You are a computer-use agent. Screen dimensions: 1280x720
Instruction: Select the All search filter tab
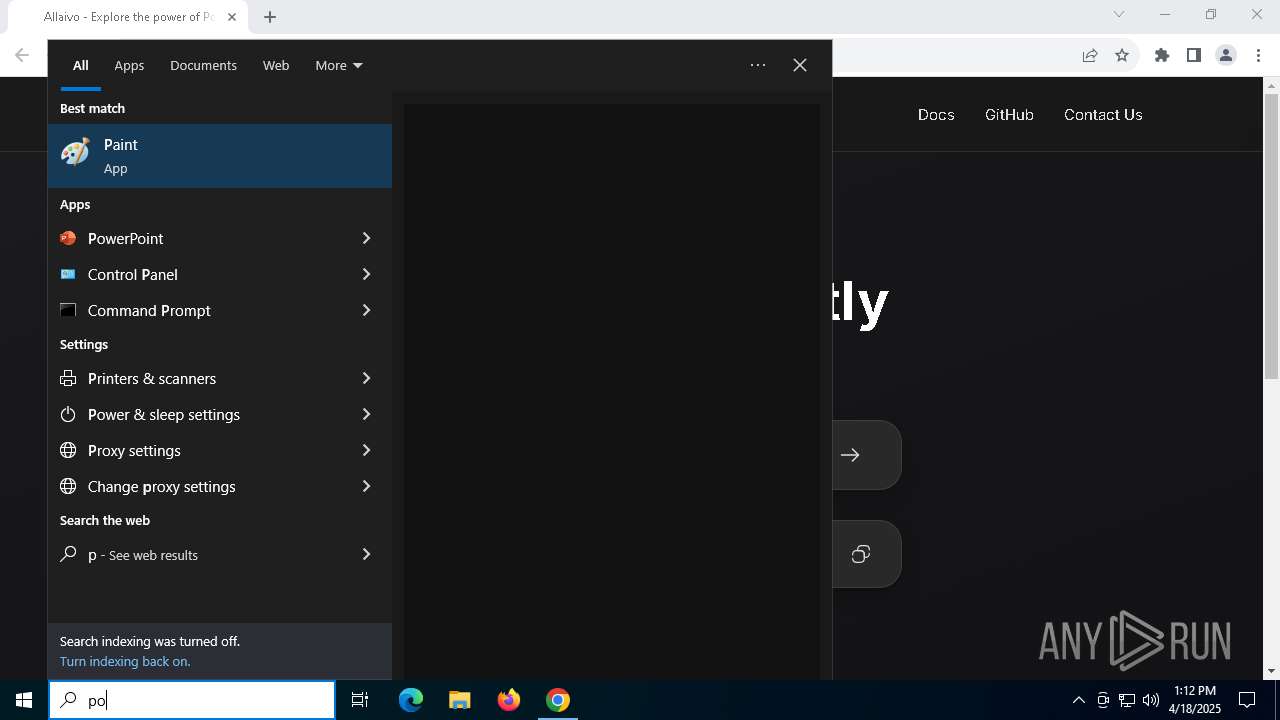click(81, 65)
